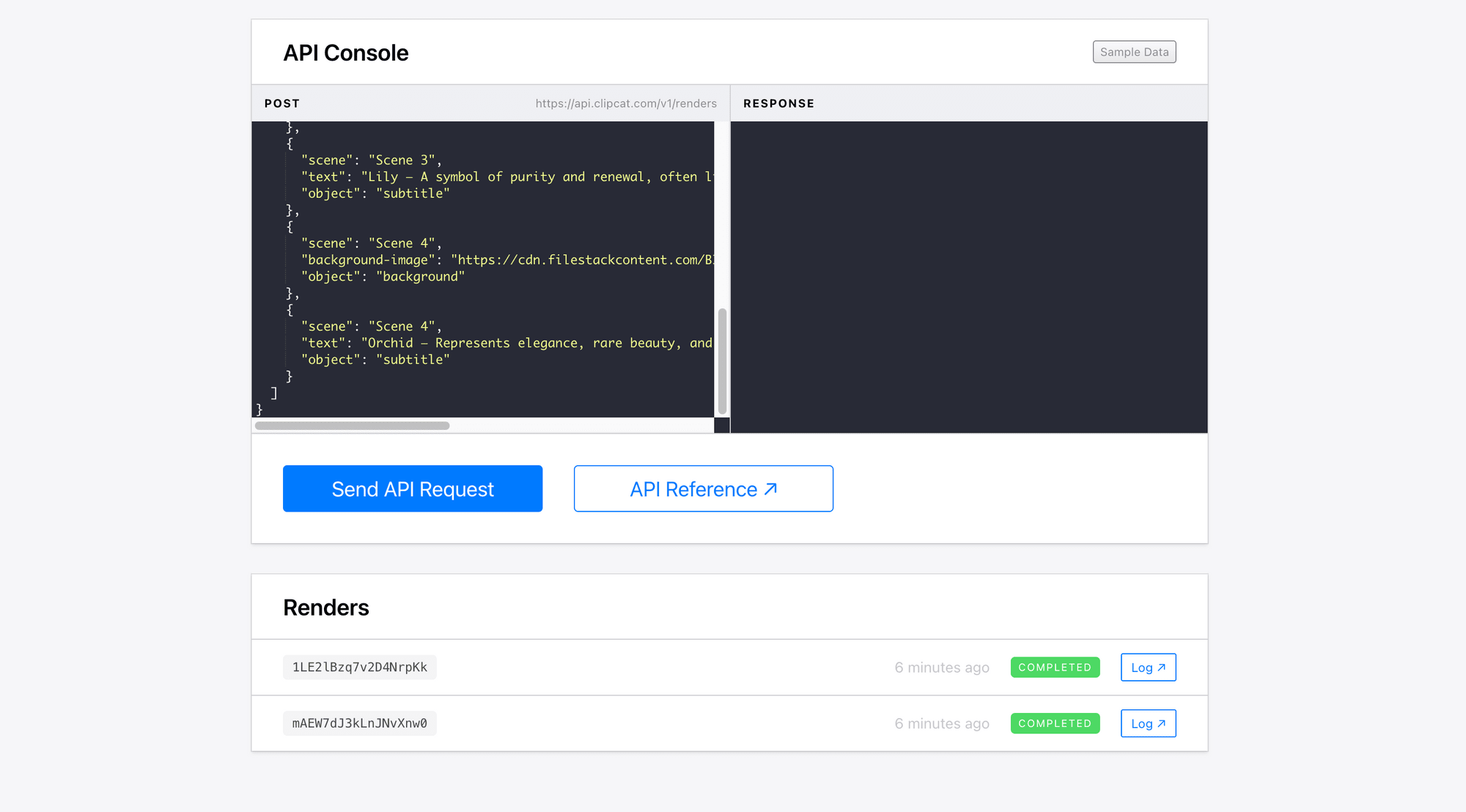
Task: Open the API Reference link
Action: [x=702, y=489]
